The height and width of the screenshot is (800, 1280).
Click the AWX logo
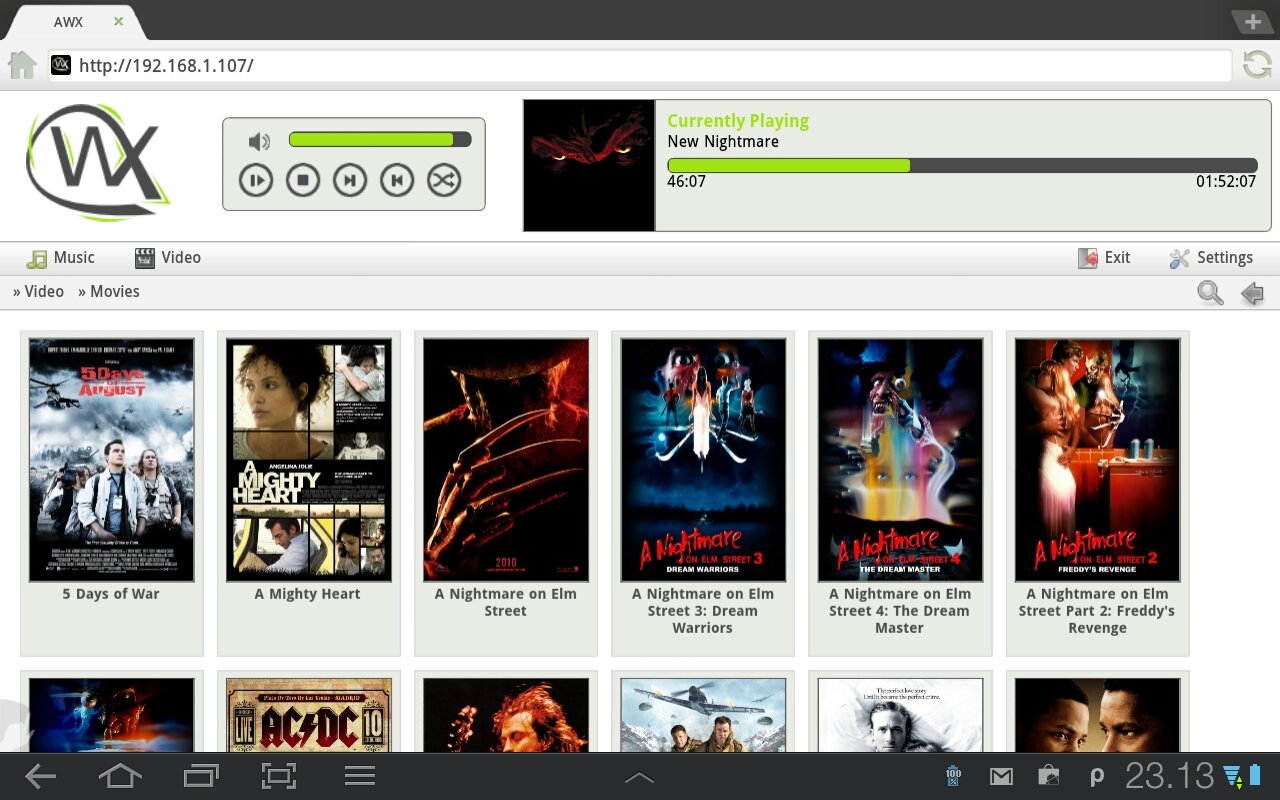96,162
